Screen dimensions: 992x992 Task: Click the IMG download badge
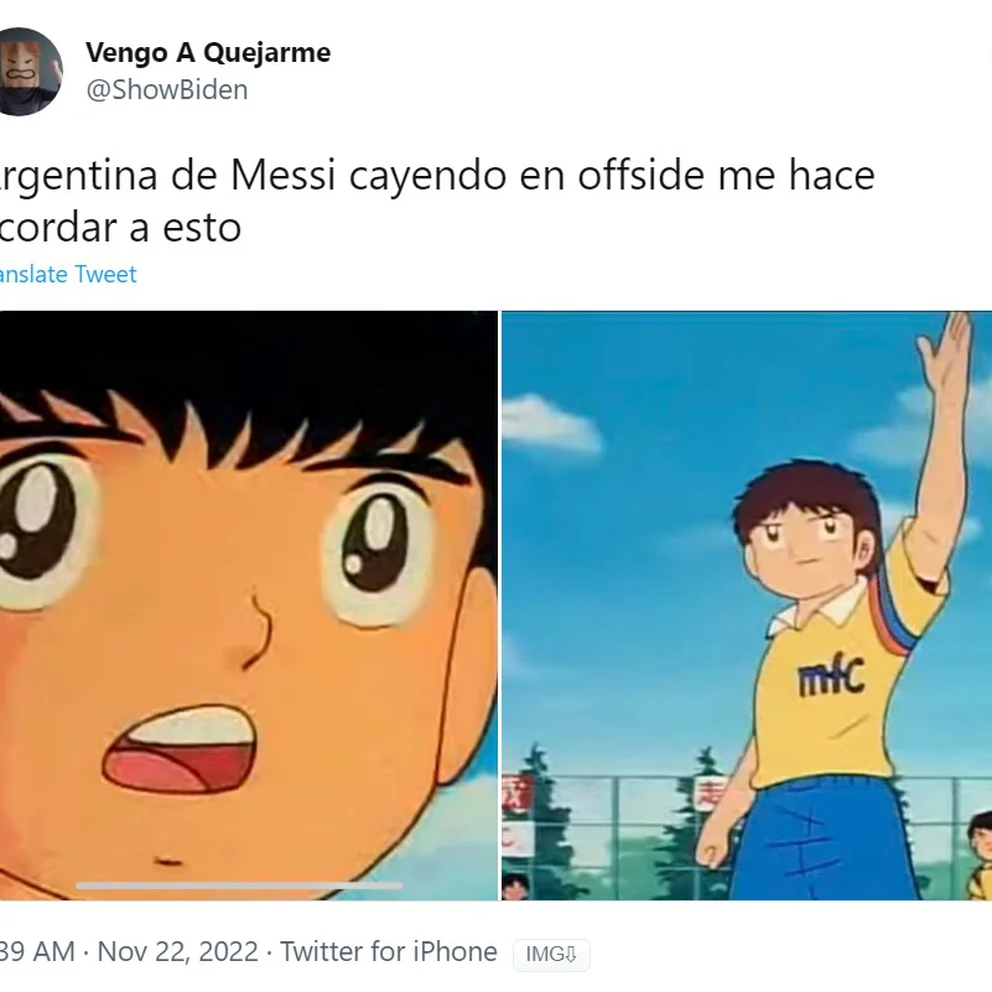coord(551,954)
